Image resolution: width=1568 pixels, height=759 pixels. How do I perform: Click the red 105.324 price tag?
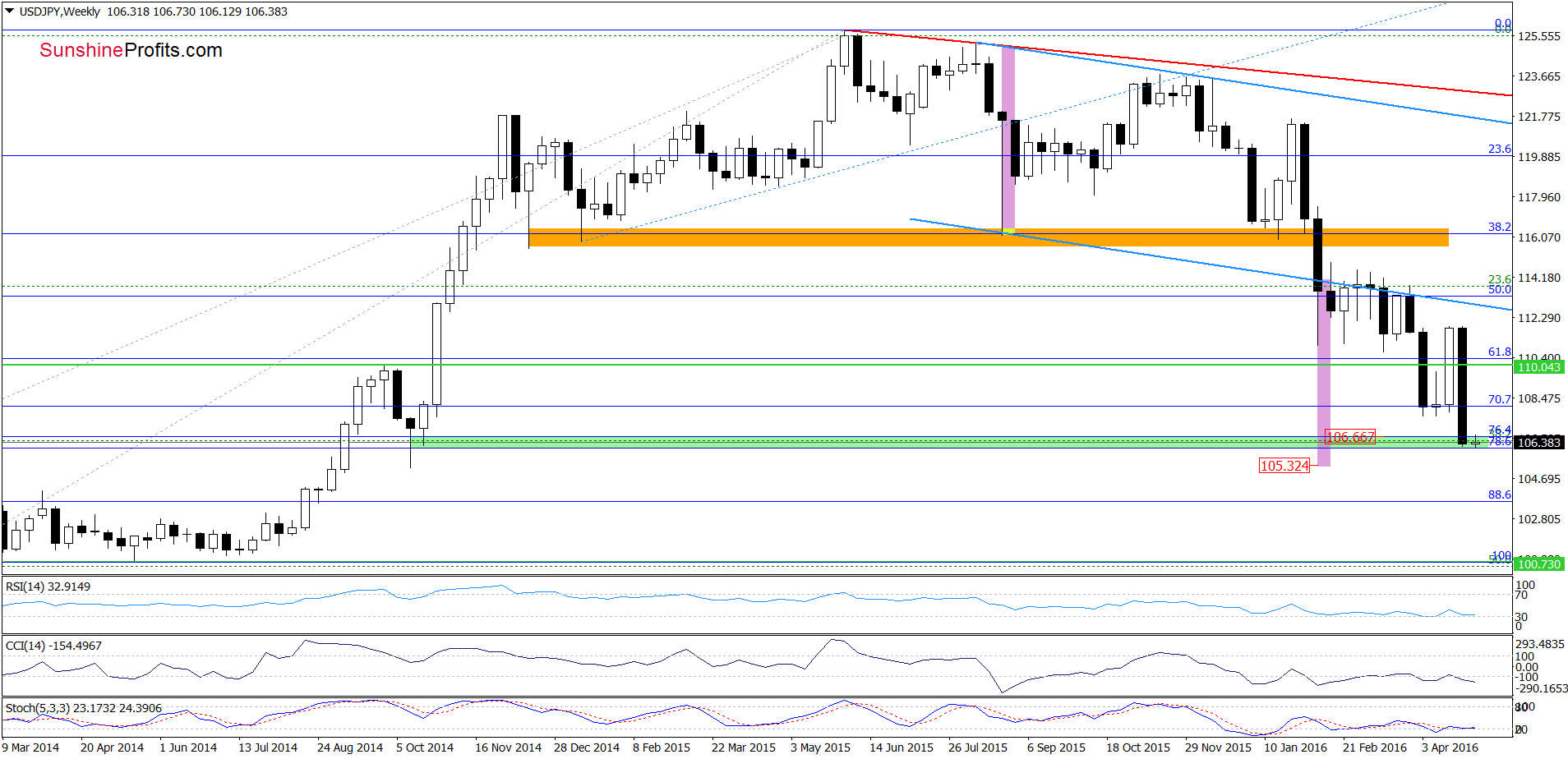pos(1284,466)
